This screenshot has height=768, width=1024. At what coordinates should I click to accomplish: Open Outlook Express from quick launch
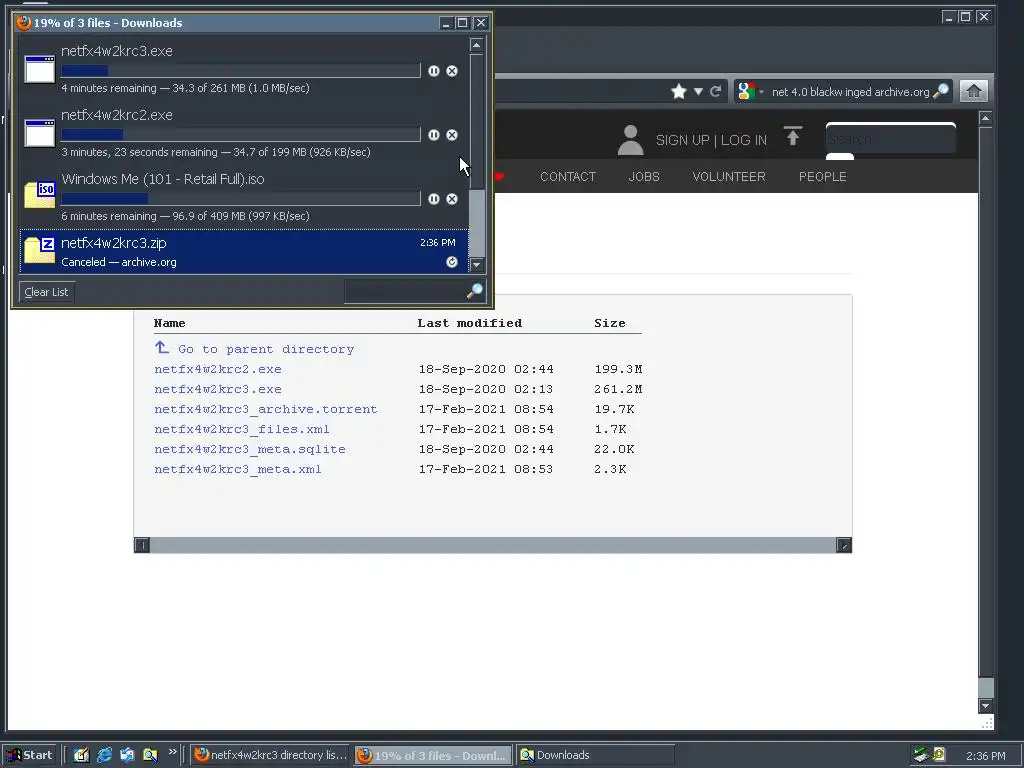tap(127, 755)
